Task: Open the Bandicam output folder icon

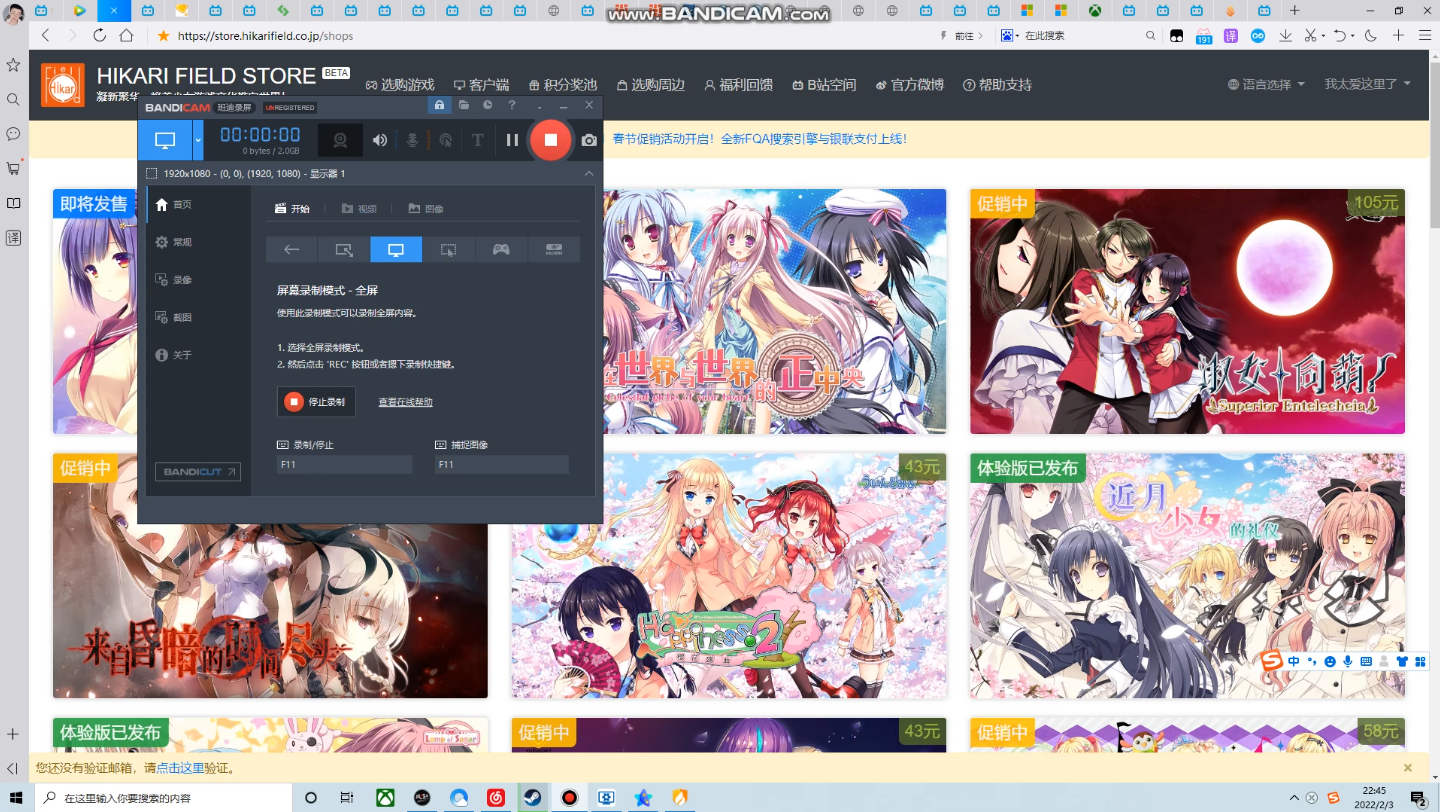Action: 464,105
